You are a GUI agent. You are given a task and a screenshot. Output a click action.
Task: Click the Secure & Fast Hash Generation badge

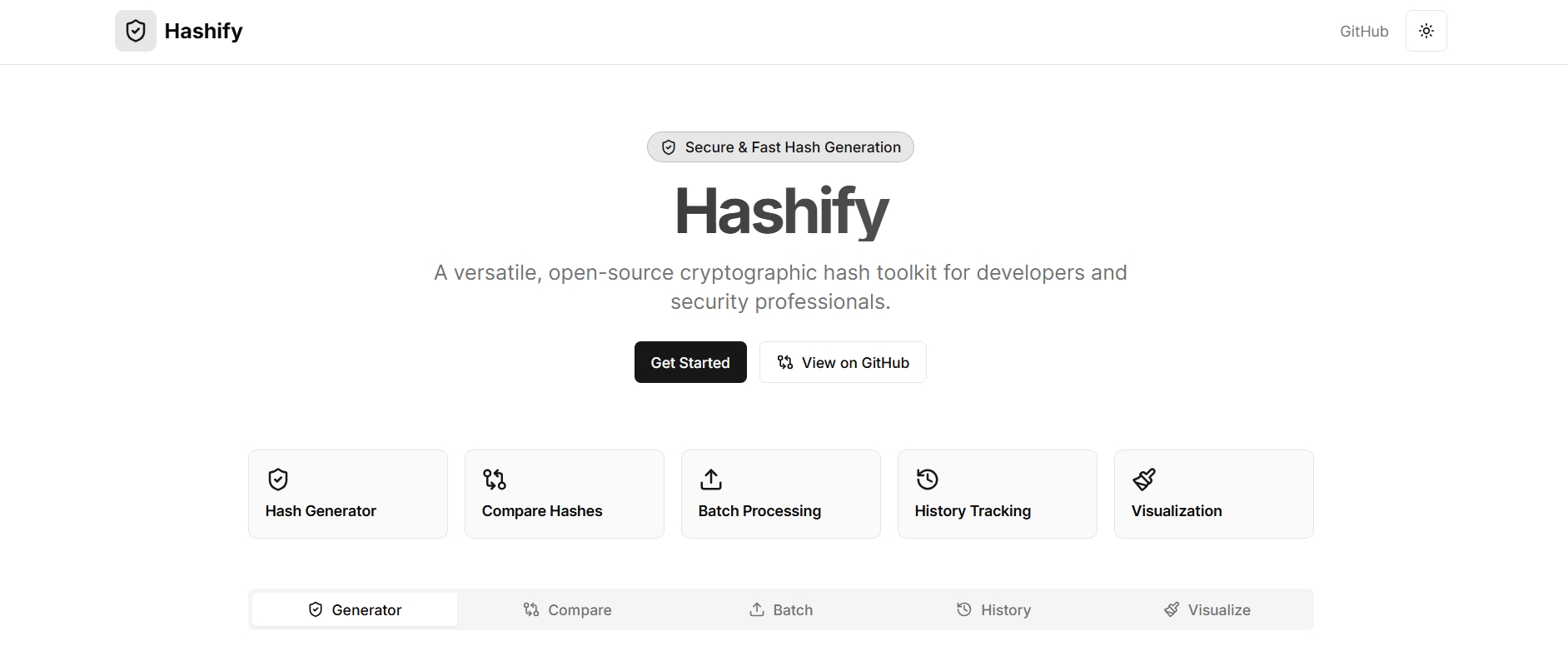coord(779,147)
